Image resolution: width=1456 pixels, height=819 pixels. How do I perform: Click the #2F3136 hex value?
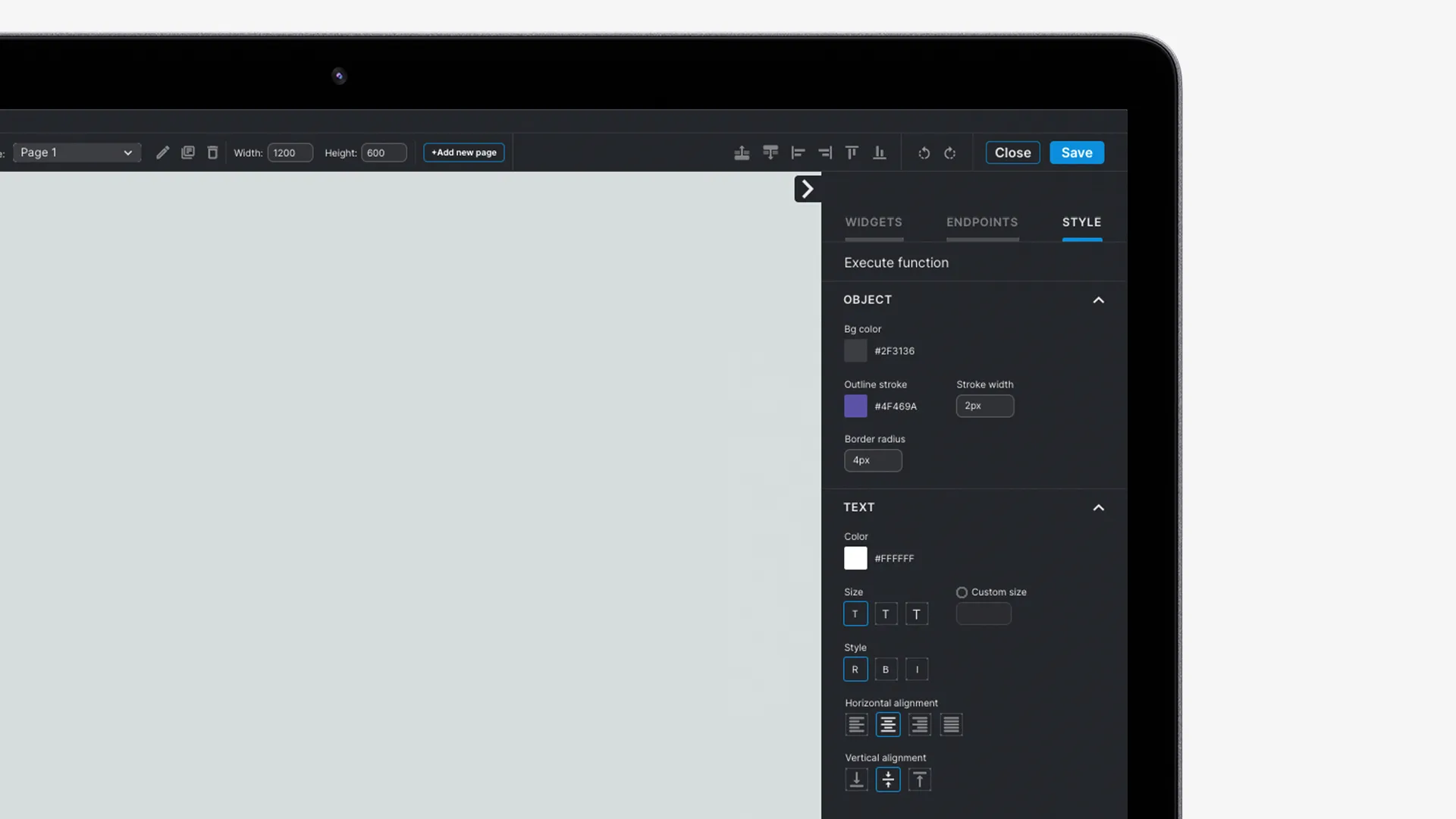[x=894, y=351]
